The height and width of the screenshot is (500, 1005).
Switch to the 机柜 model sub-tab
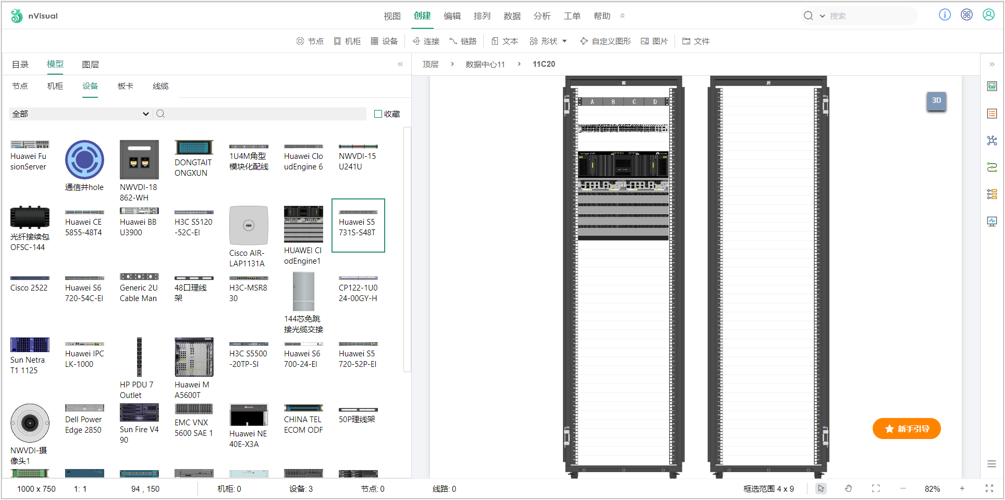click(55, 86)
